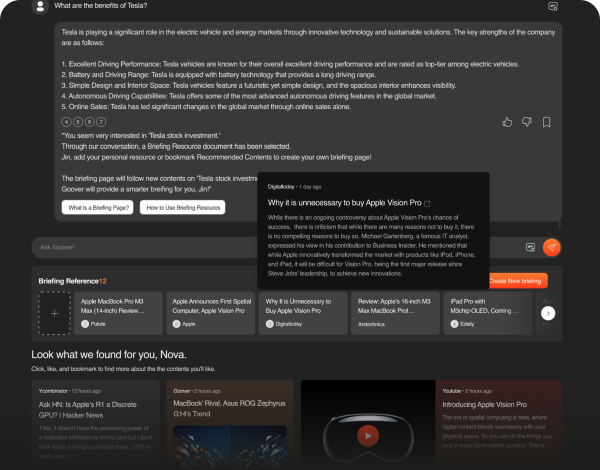The height and width of the screenshot is (470, 600).
Task: Open Apple MacBook Pro M3 Max reference card
Action: pos(119,313)
